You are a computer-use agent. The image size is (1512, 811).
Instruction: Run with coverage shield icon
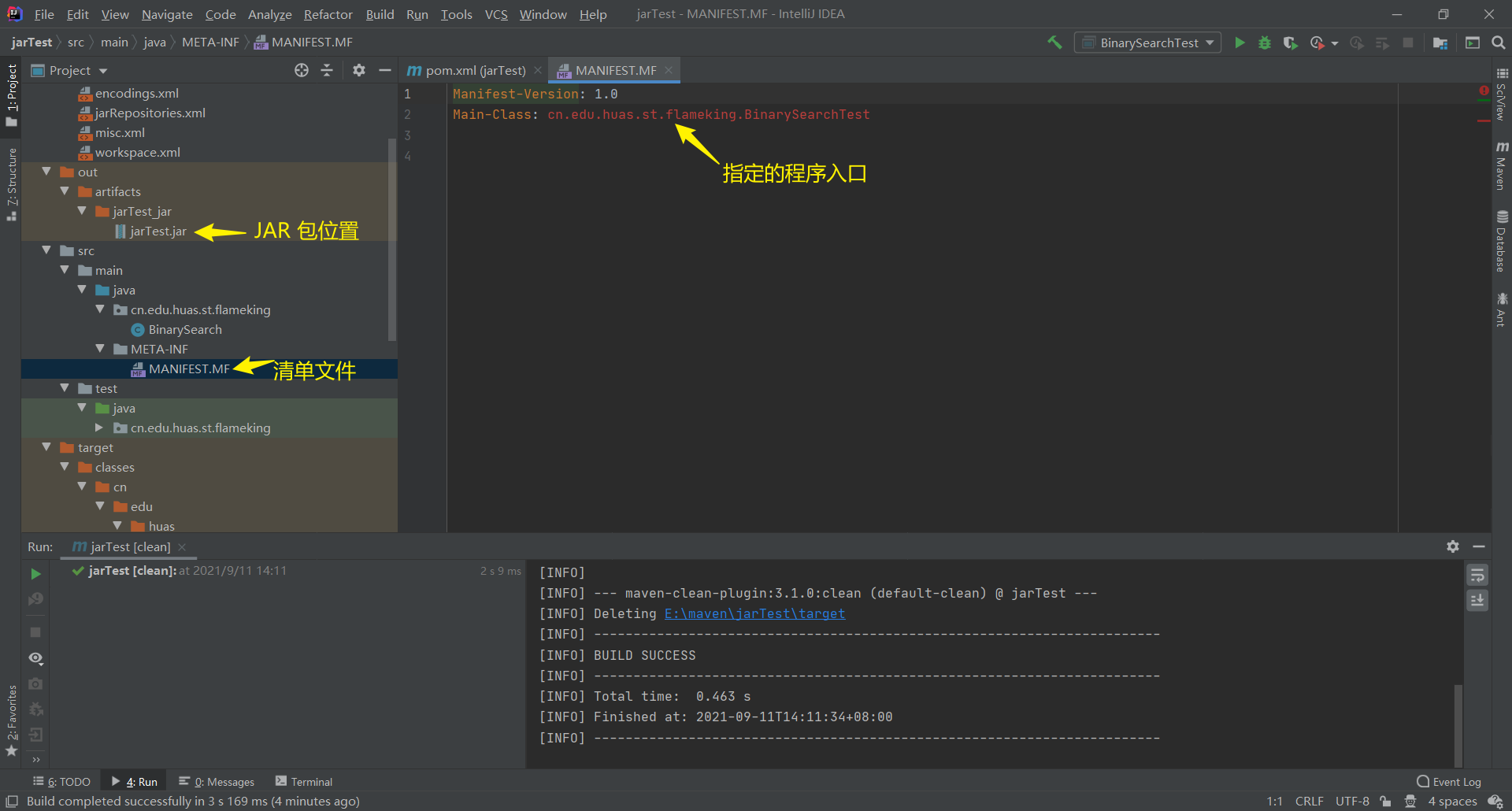point(1290,43)
